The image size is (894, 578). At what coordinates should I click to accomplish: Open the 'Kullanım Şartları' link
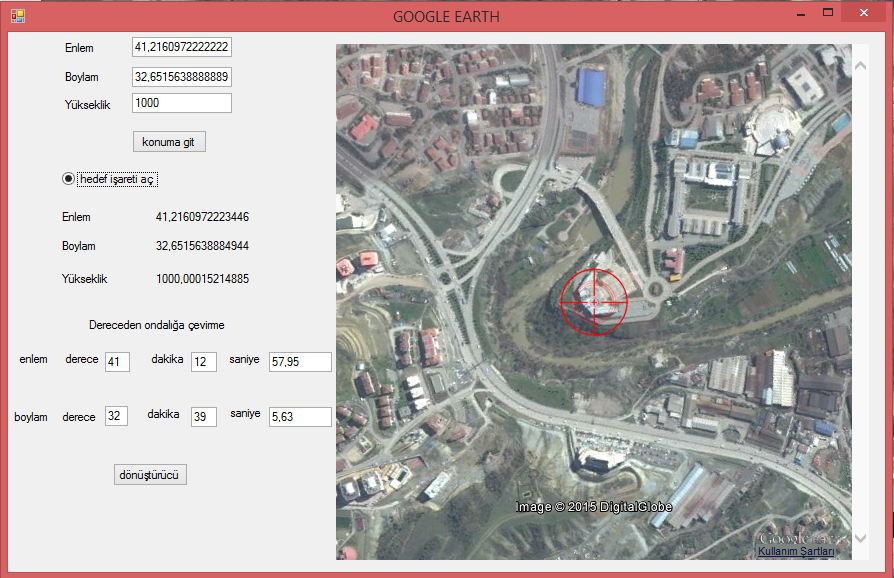pos(796,551)
